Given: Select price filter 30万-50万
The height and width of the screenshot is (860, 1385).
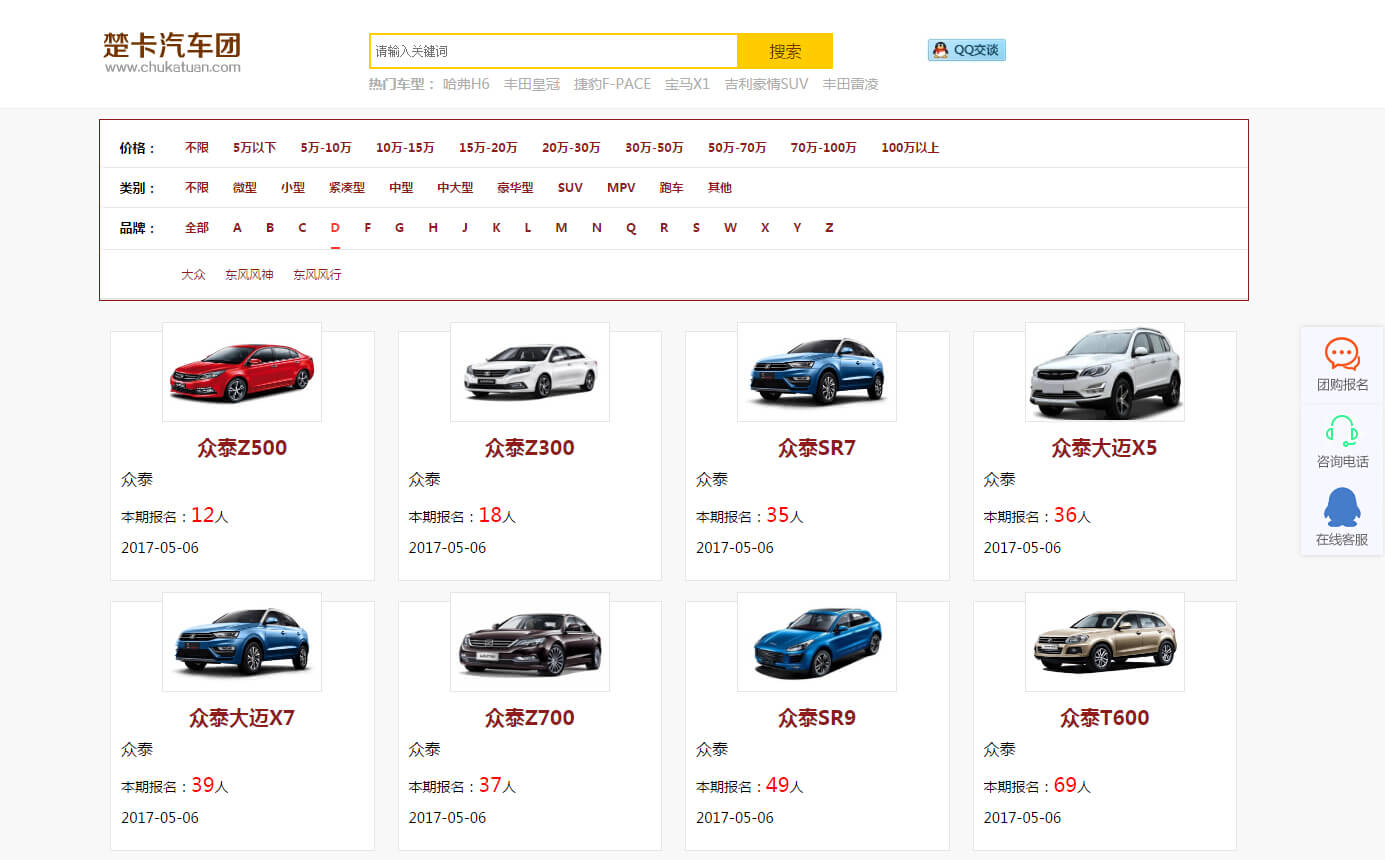Looking at the screenshot, I should [654, 148].
